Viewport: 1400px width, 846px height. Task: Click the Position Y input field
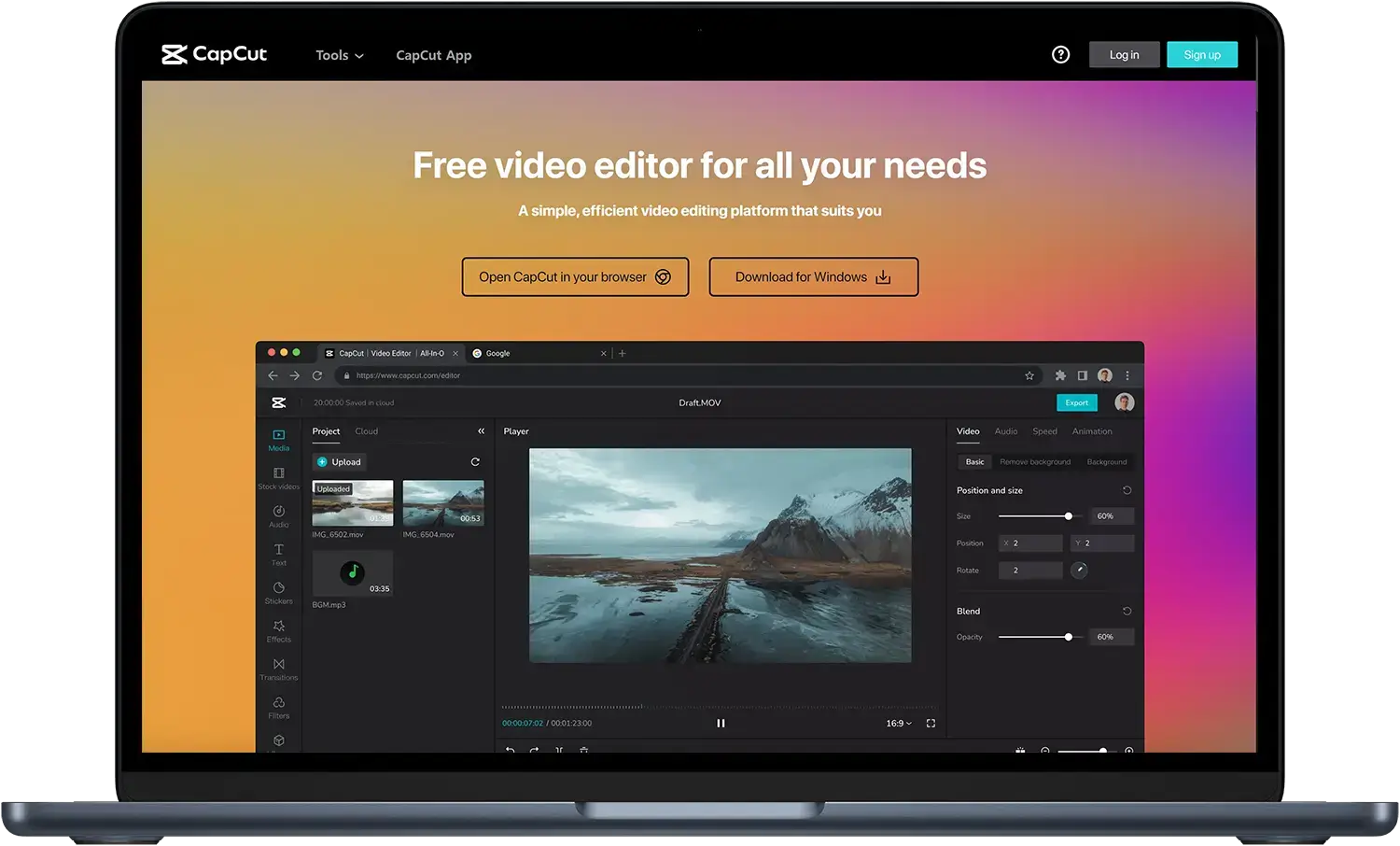1102,543
